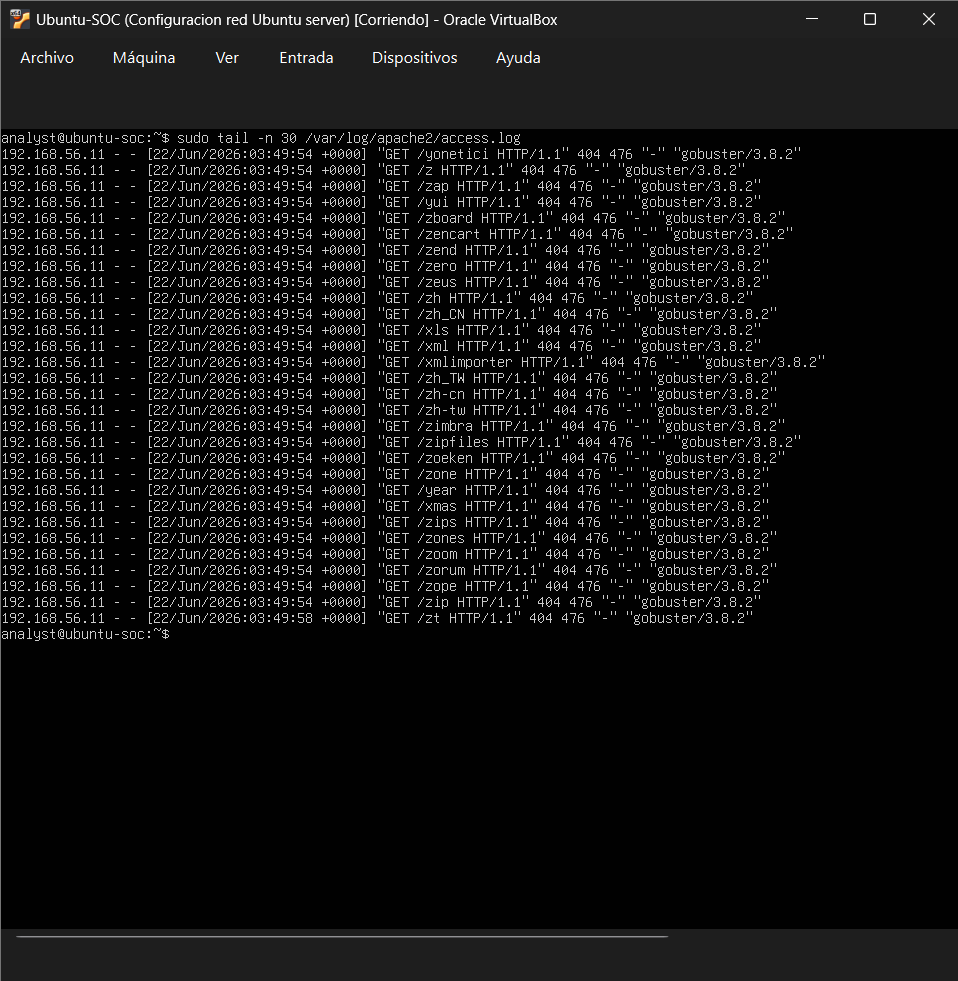The height and width of the screenshot is (981, 958).
Task: Click the log line with GET /zones
Action: coord(389,538)
